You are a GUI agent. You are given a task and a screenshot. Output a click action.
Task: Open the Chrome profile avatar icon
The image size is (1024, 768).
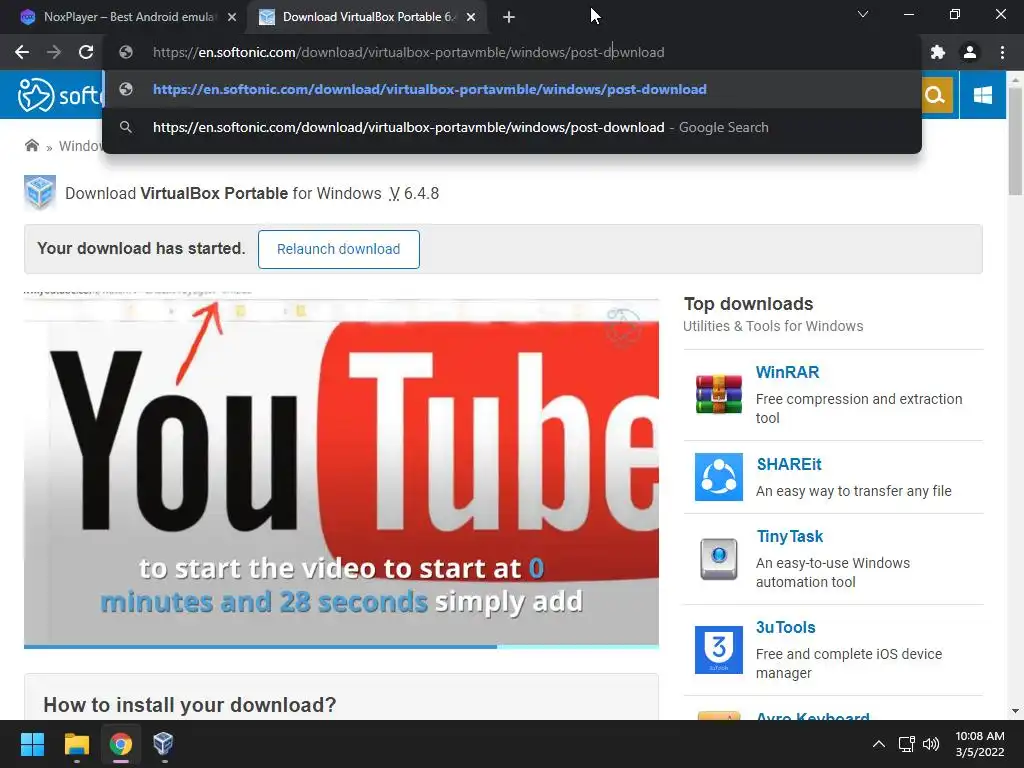(x=970, y=52)
